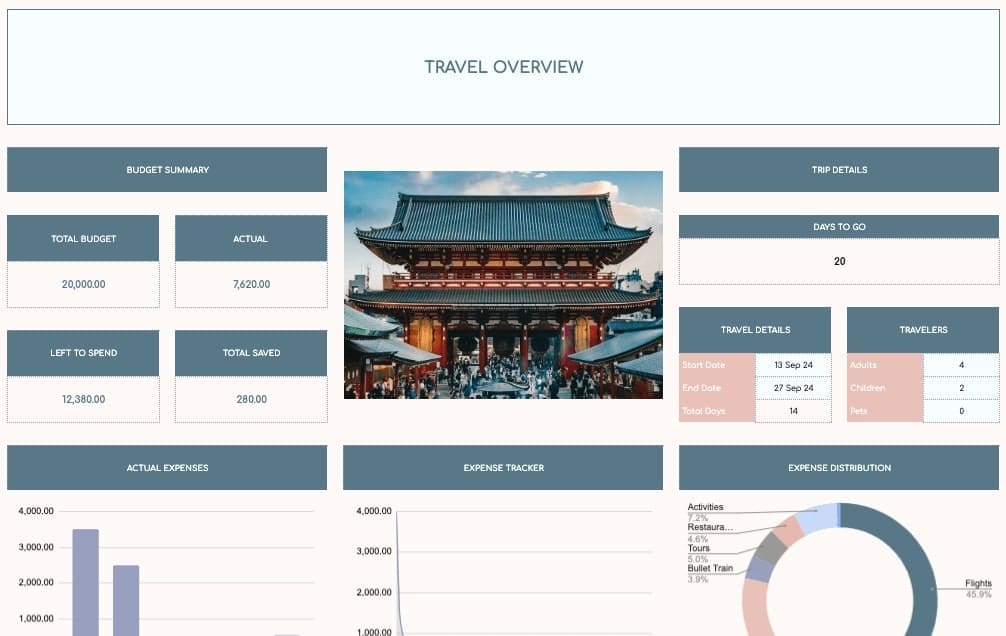Click the ACTUAL EXPENSES chart header
The width and height of the screenshot is (1006, 636).
coord(167,468)
